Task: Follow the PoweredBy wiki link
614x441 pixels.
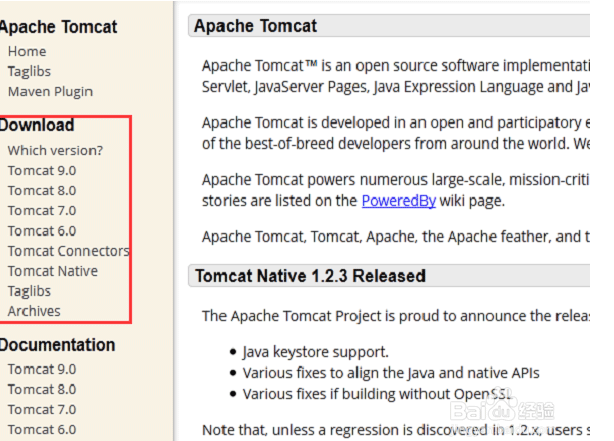Action: coord(399,201)
